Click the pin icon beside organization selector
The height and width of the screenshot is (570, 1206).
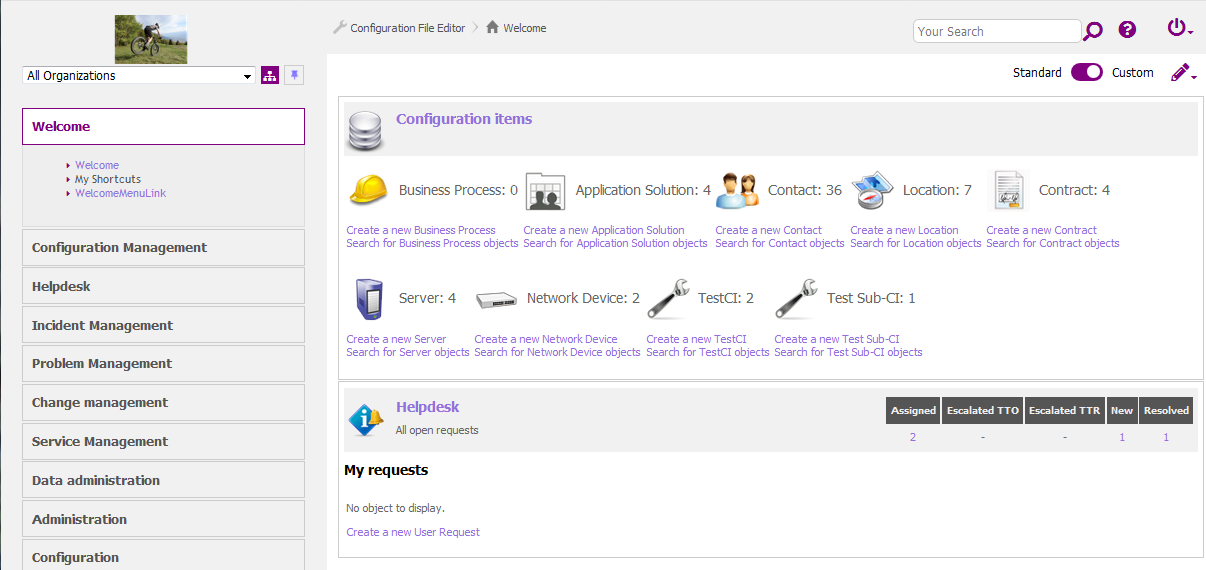coord(294,76)
